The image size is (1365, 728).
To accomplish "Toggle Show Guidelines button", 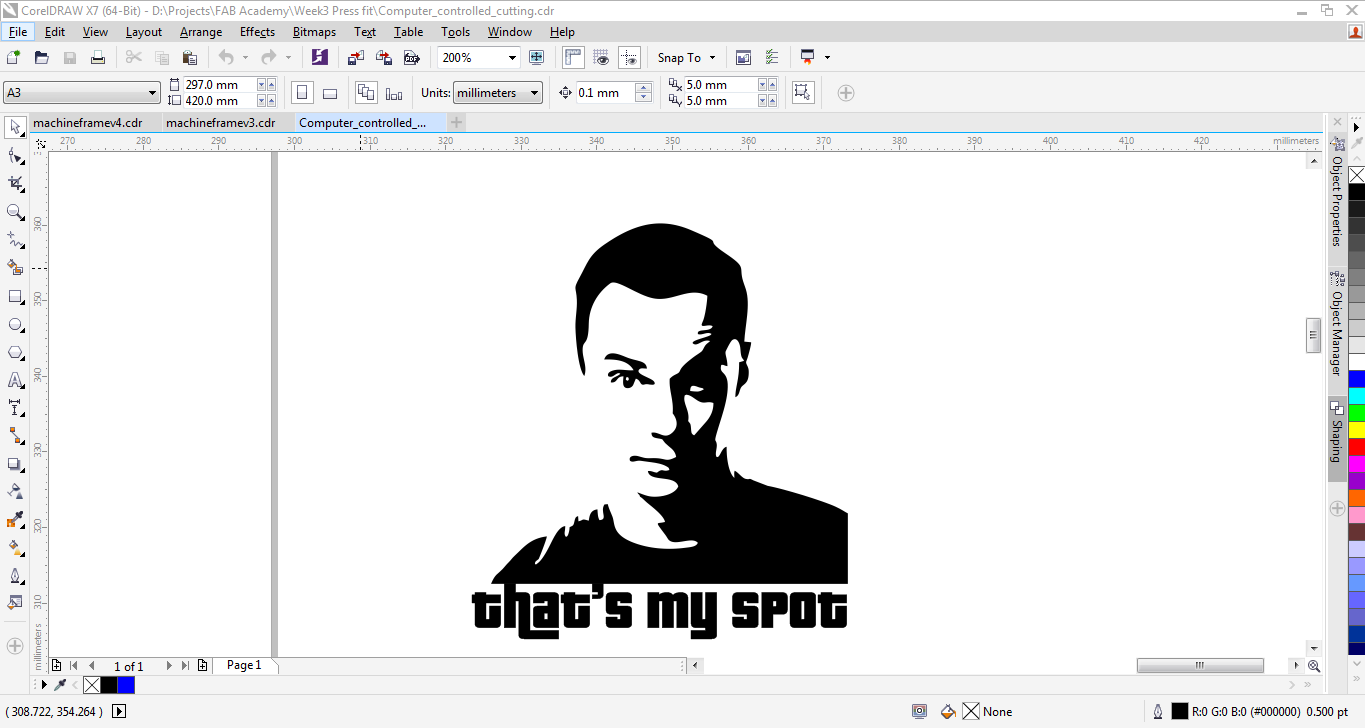I will click(x=629, y=58).
